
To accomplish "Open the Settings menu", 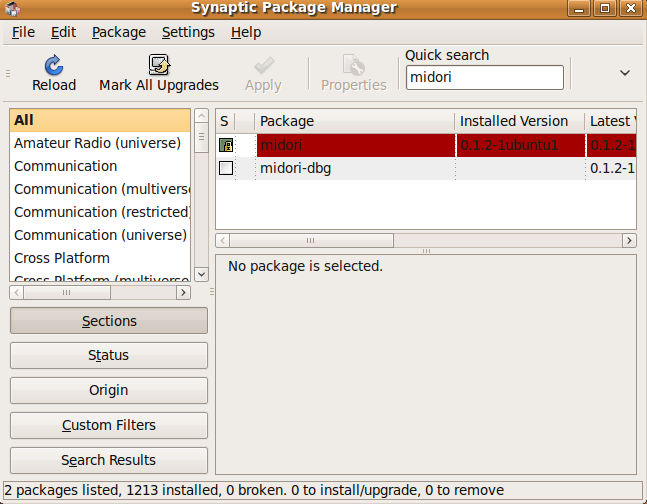I will (188, 32).
